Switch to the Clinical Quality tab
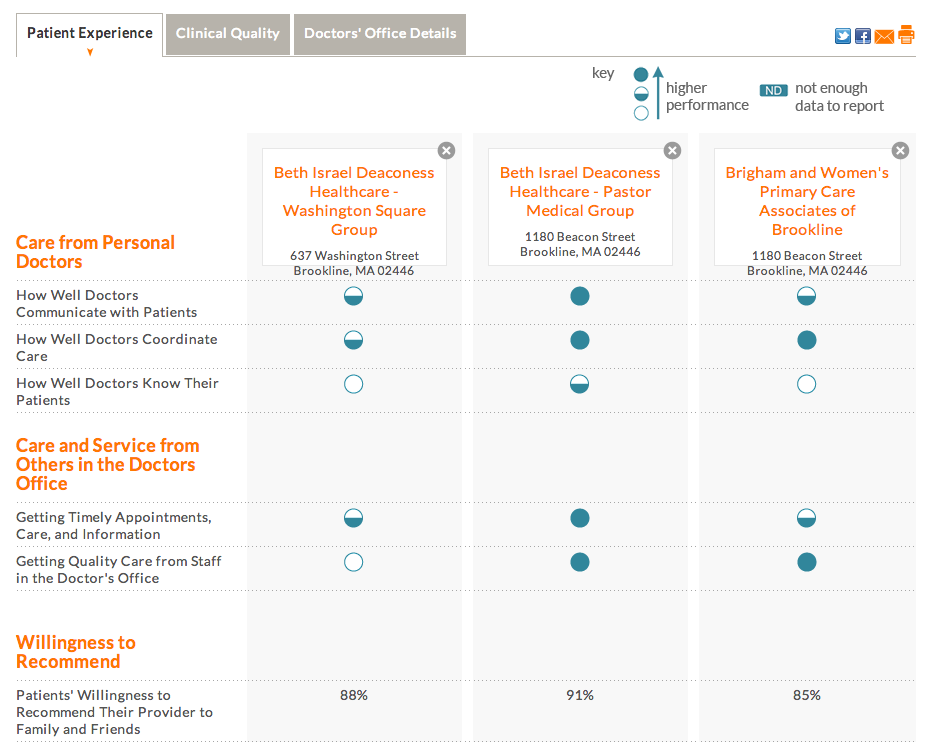936x755 pixels. [228, 34]
